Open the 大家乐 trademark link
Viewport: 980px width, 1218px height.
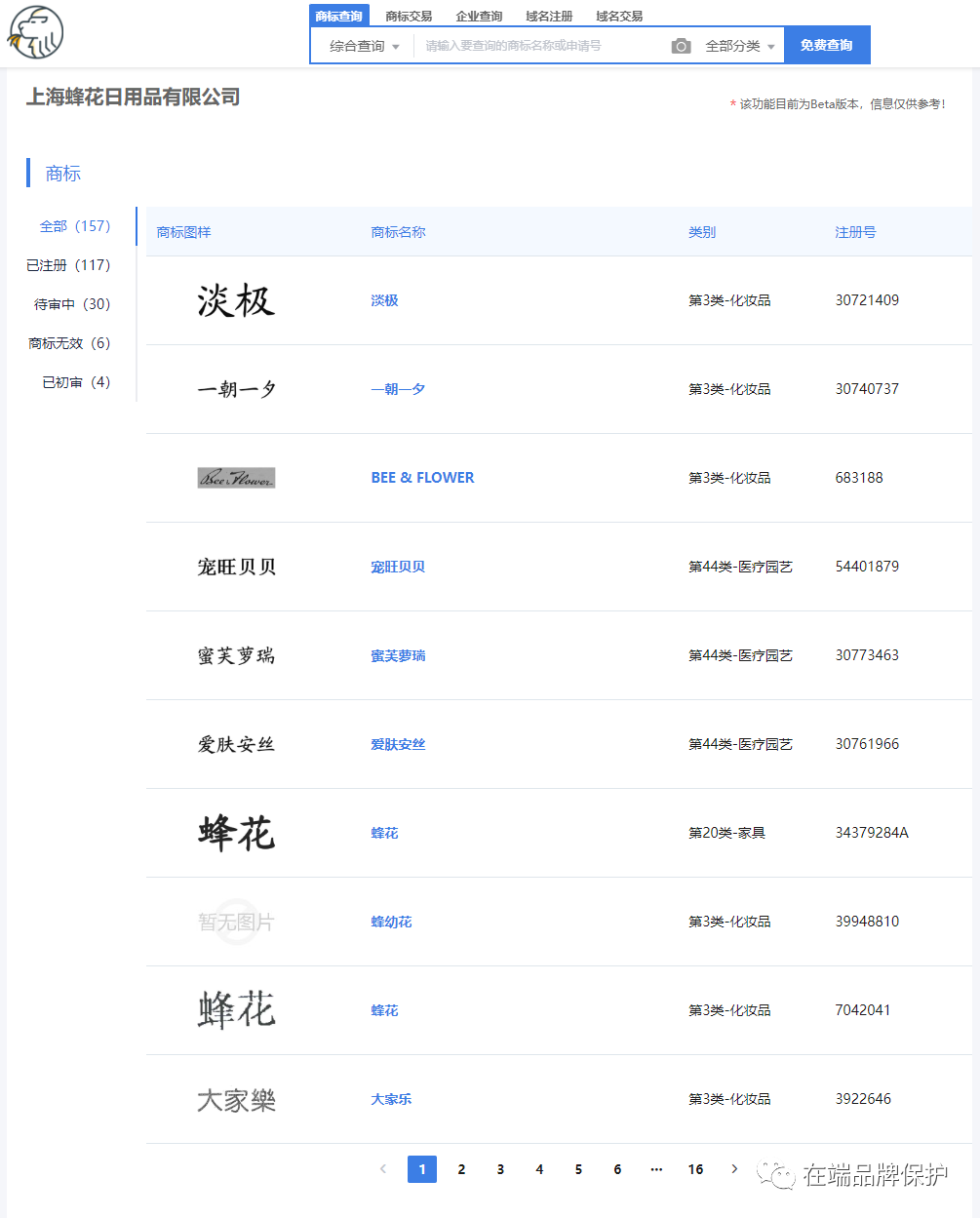pyautogui.click(x=391, y=1099)
